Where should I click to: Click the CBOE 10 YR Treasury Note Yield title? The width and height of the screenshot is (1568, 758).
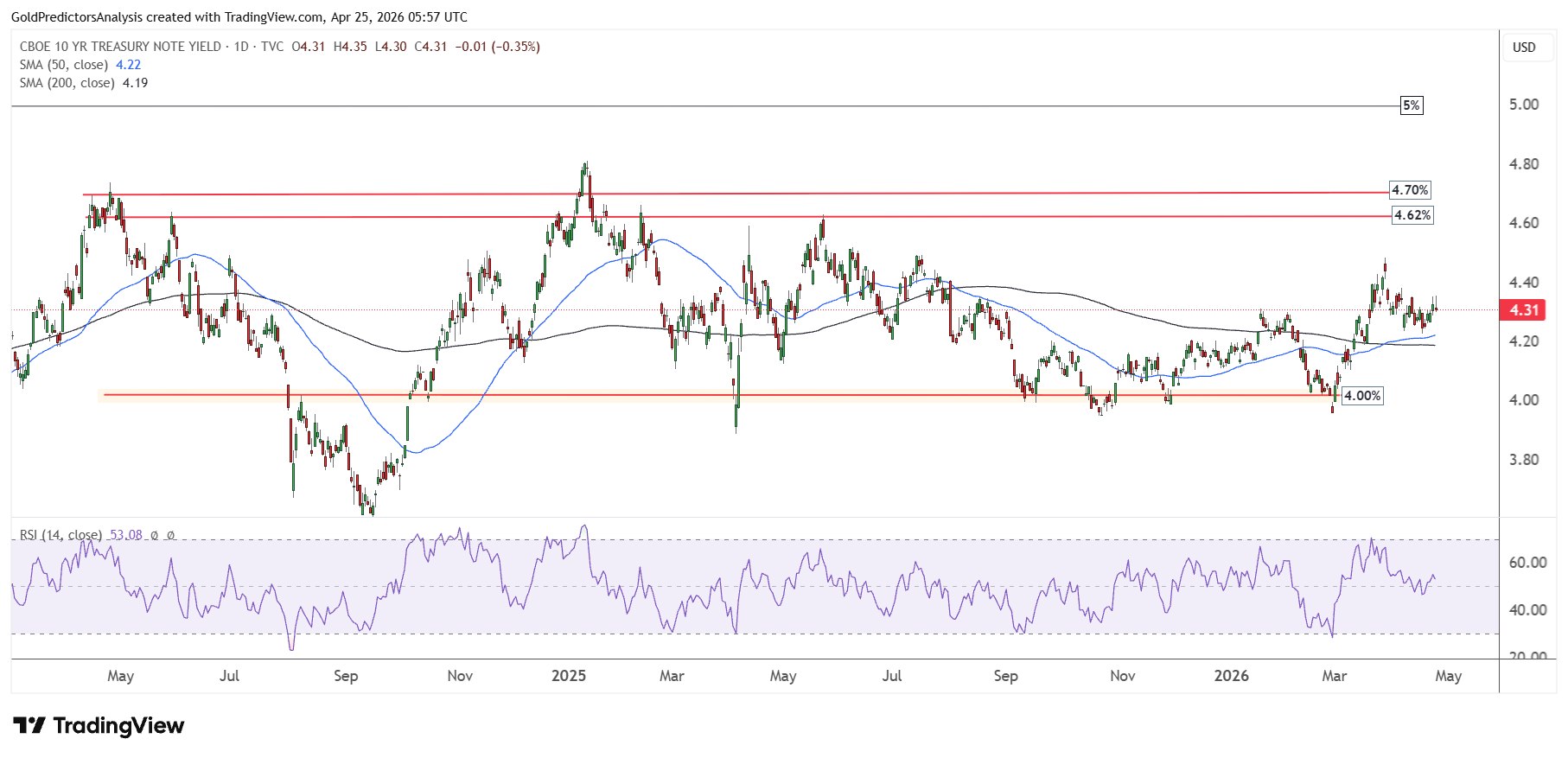(x=120, y=47)
